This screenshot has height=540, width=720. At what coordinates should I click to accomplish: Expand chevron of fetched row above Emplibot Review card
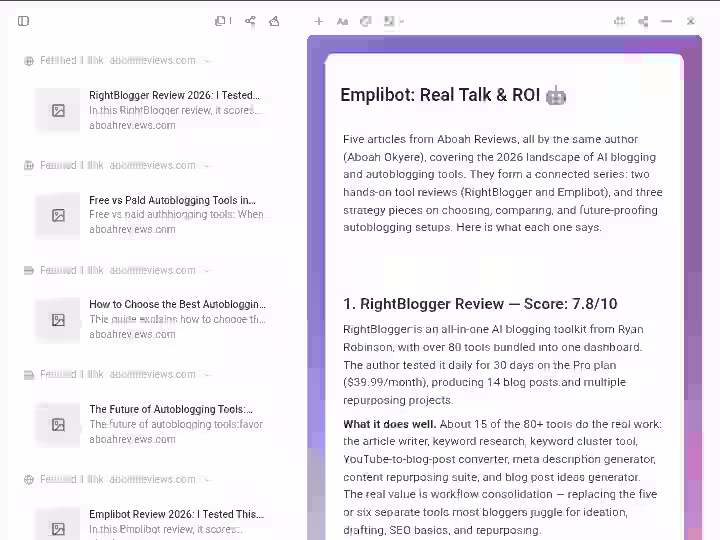tap(207, 479)
